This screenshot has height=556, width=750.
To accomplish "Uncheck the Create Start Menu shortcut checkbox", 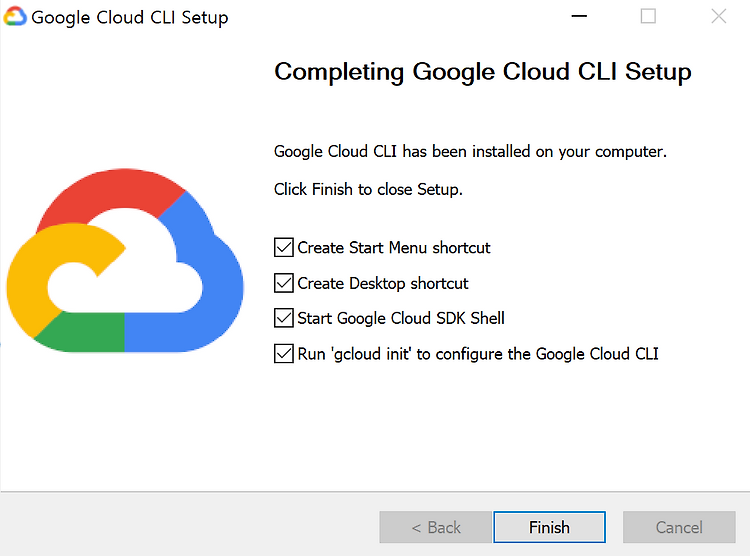I will pyautogui.click(x=284, y=247).
